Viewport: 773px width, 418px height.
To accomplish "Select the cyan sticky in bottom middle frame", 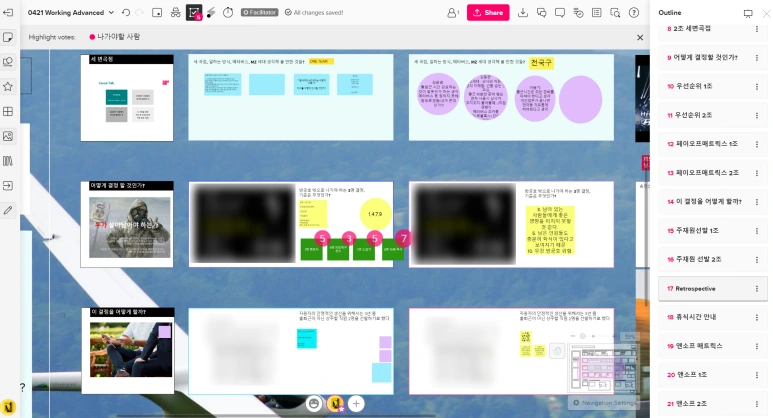I will 307,339.
